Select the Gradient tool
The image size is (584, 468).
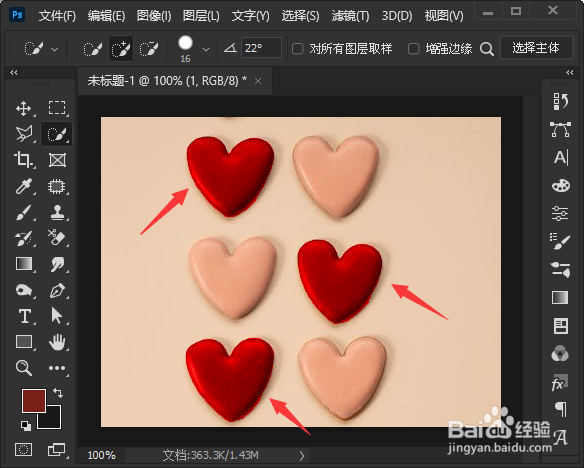(23, 264)
